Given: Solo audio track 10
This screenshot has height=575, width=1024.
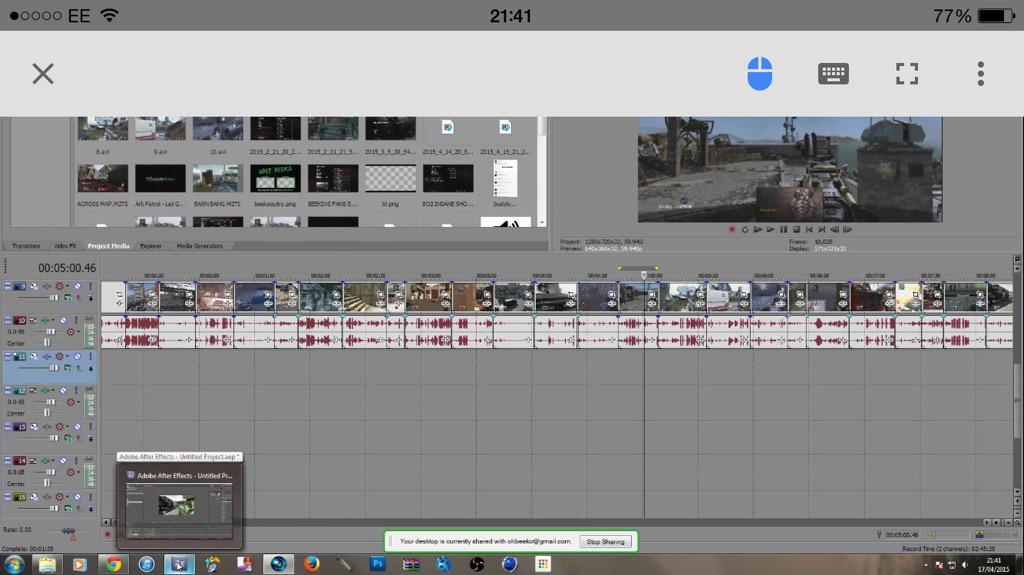Looking at the screenshot, I should tap(76, 320).
